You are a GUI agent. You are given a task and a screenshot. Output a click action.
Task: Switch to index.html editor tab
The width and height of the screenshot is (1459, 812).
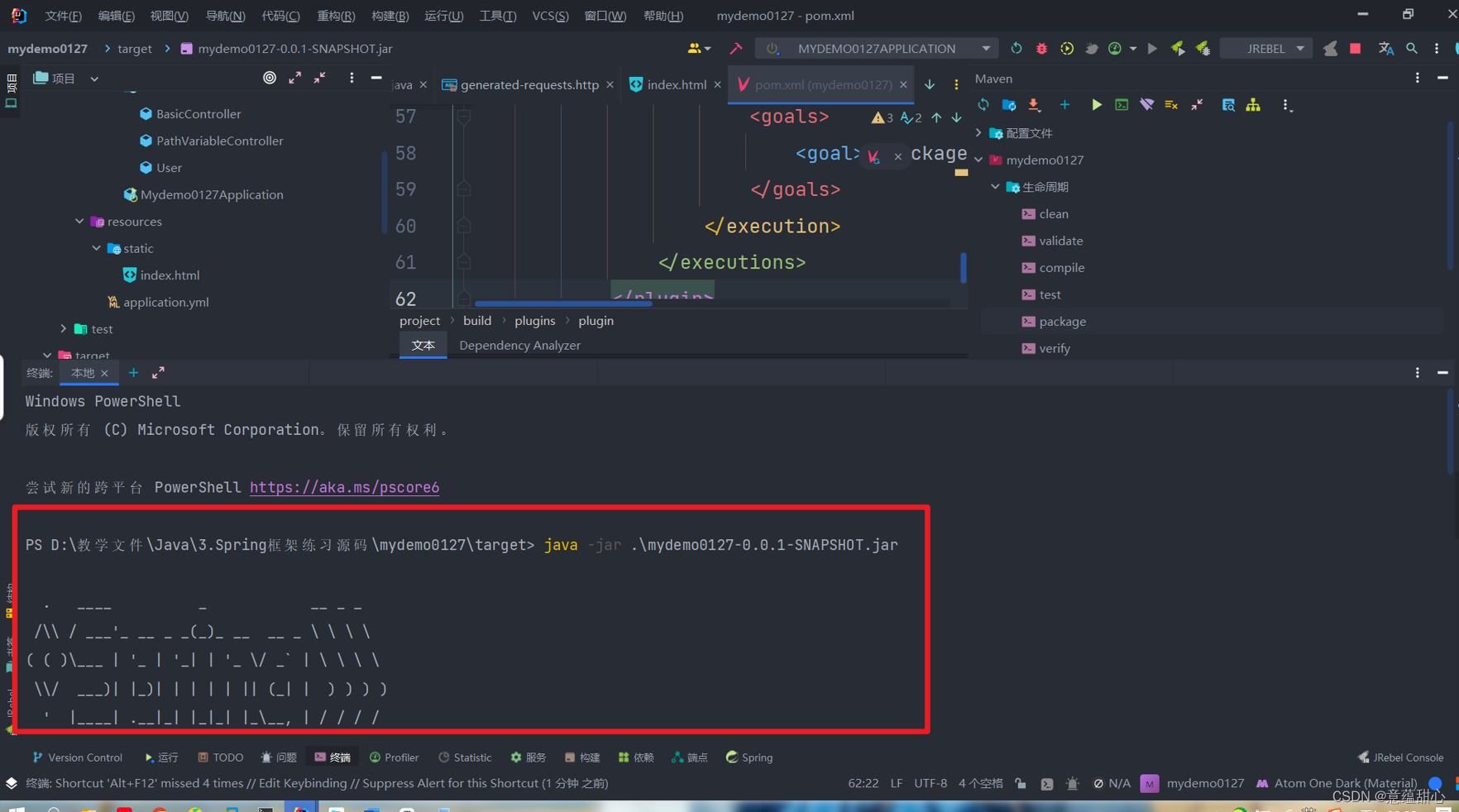pyautogui.click(x=676, y=84)
